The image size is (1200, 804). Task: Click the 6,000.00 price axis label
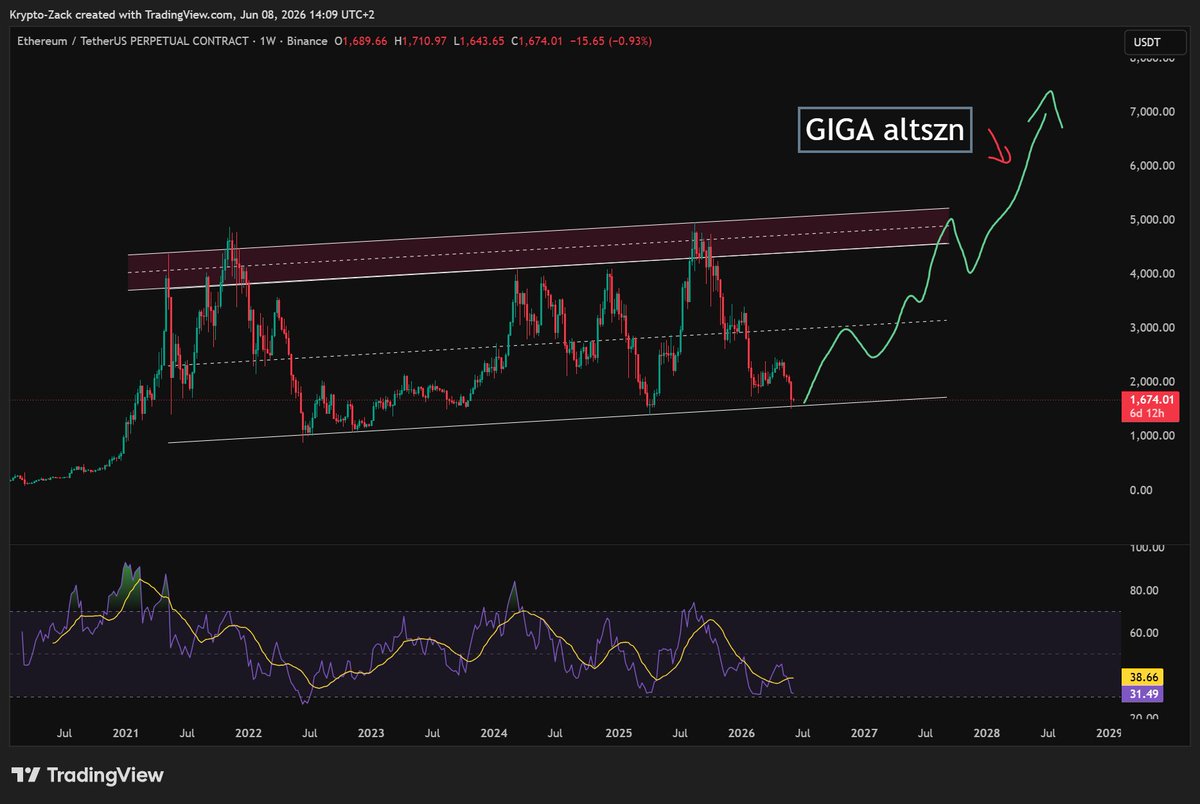click(1152, 165)
